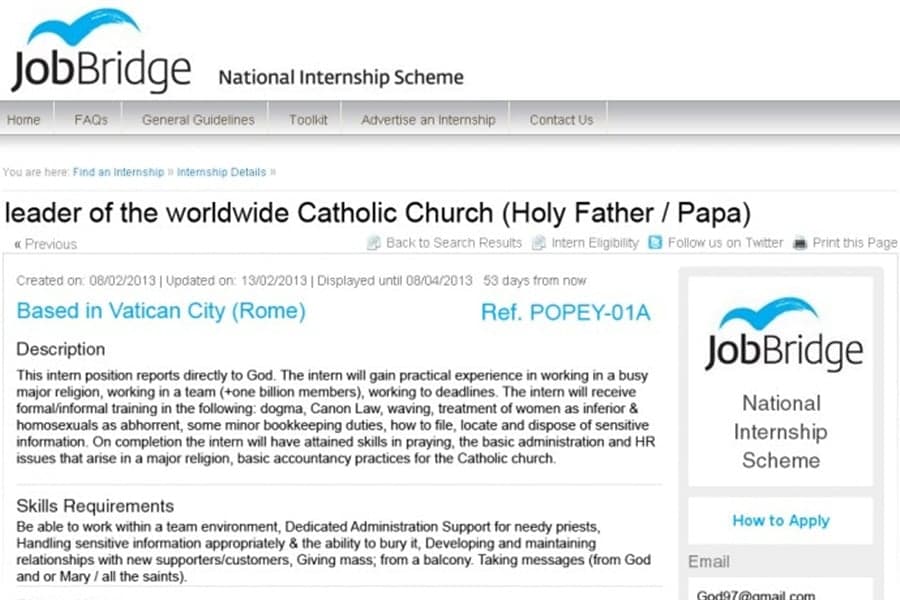Click the JobBridge logo in header

[101, 51]
